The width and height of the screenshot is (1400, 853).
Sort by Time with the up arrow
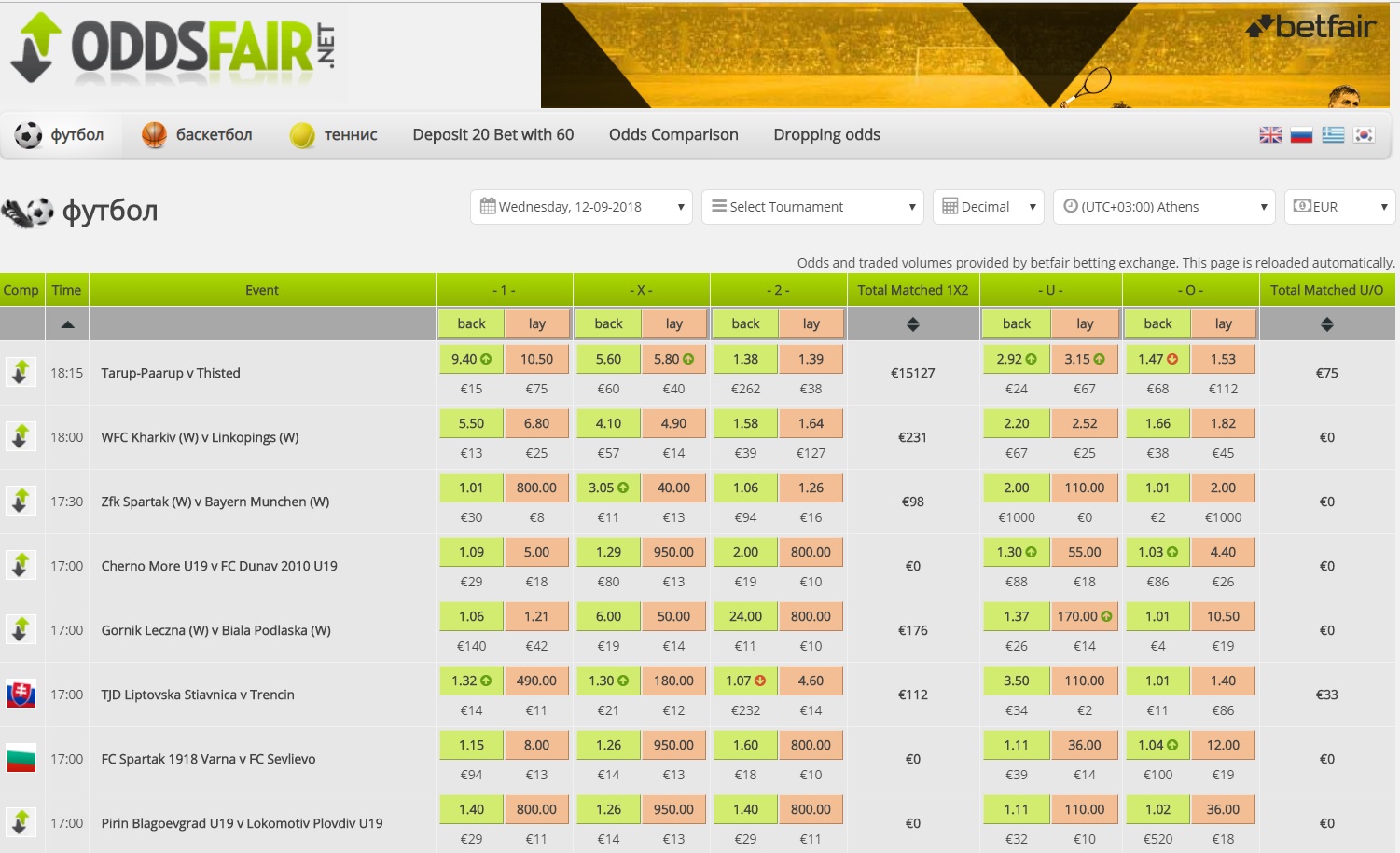pyautogui.click(x=67, y=324)
